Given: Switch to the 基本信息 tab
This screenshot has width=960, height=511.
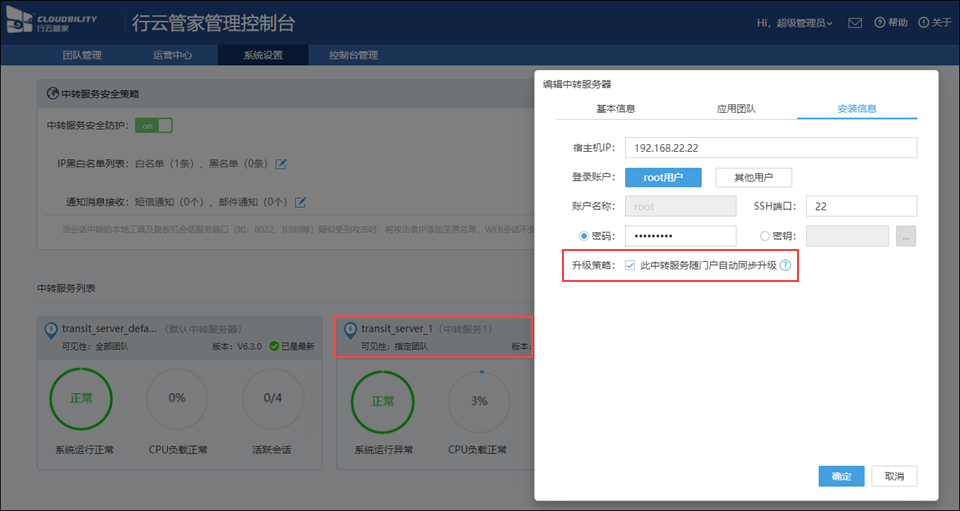Looking at the screenshot, I should 615,108.
